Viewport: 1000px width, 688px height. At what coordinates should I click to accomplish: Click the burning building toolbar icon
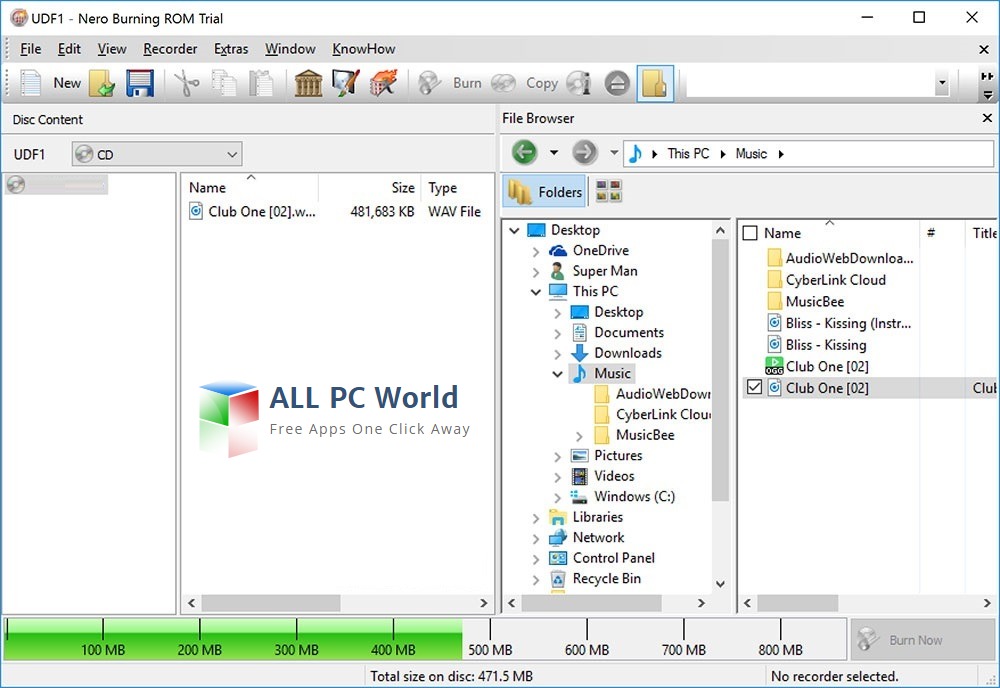383,83
